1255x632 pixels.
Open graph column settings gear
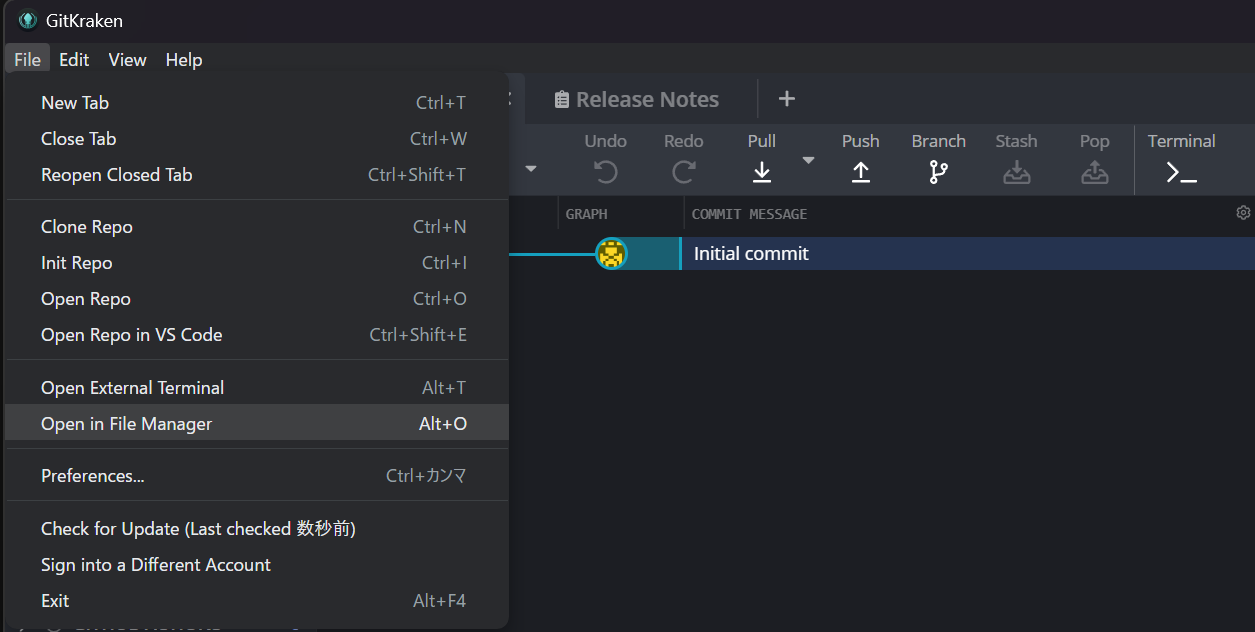1243,213
